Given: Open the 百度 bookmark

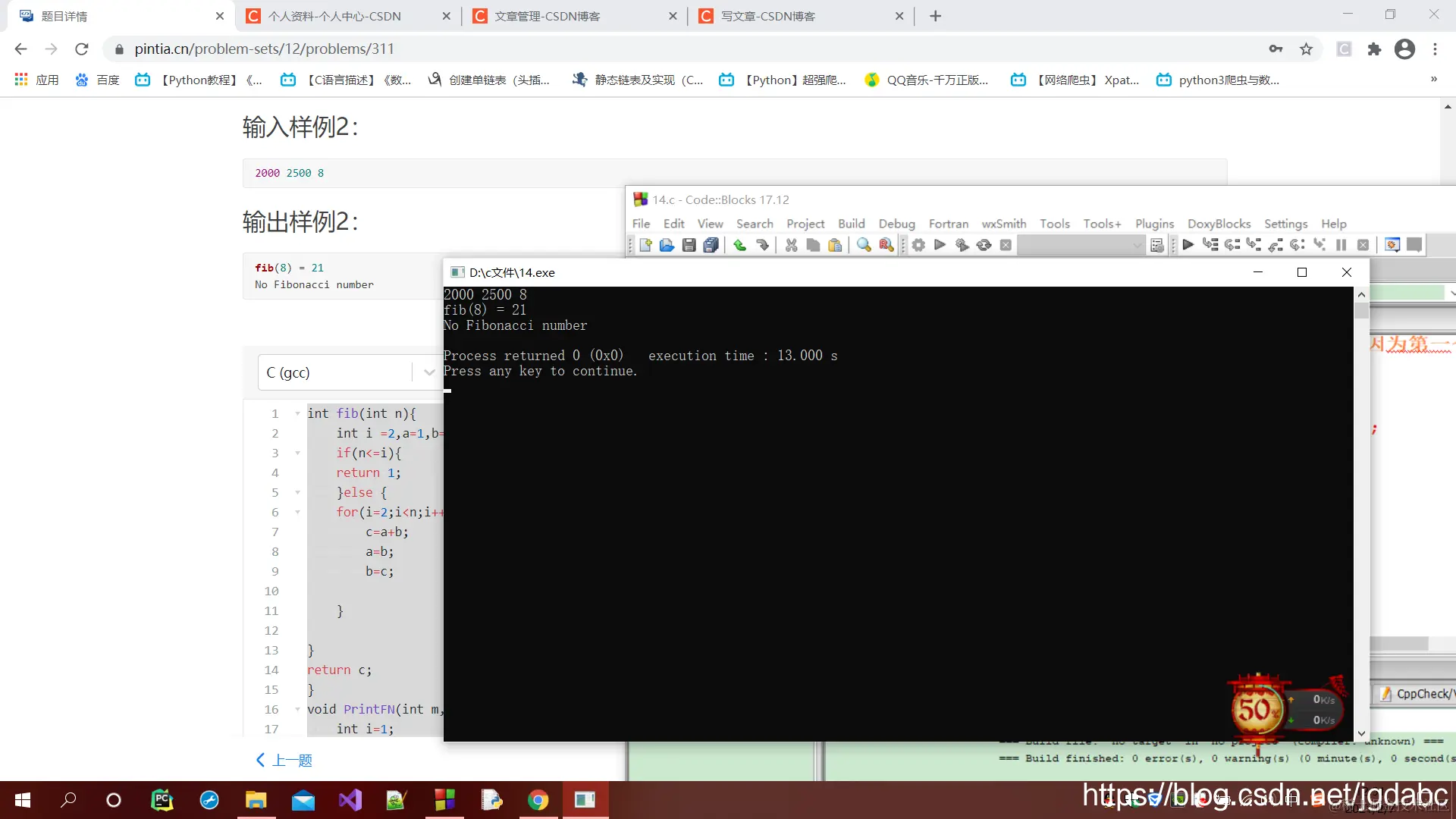Looking at the screenshot, I should [x=98, y=80].
